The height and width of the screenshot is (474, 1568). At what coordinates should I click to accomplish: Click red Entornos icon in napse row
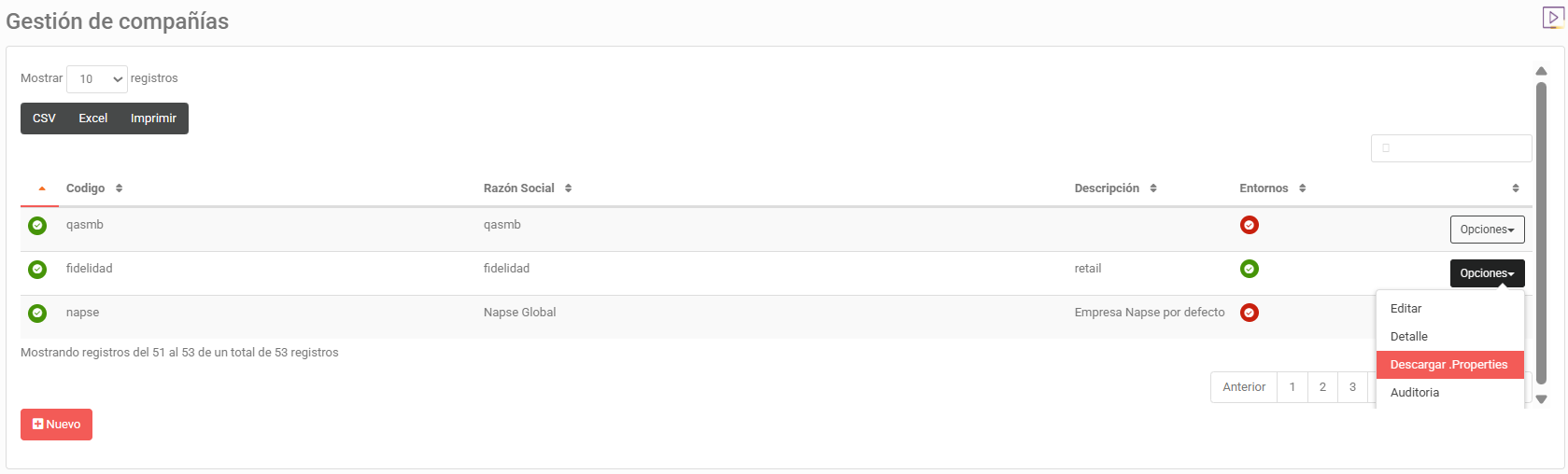[x=1249, y=313]
